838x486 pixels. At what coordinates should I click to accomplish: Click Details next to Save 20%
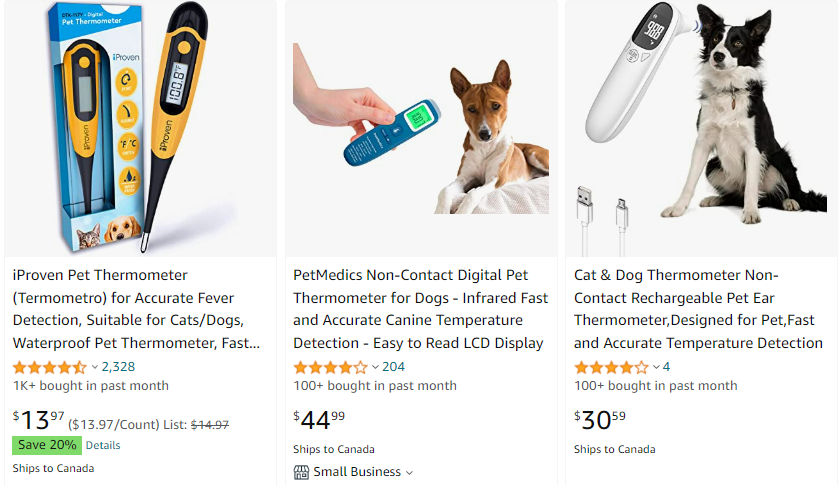(103, 445)
